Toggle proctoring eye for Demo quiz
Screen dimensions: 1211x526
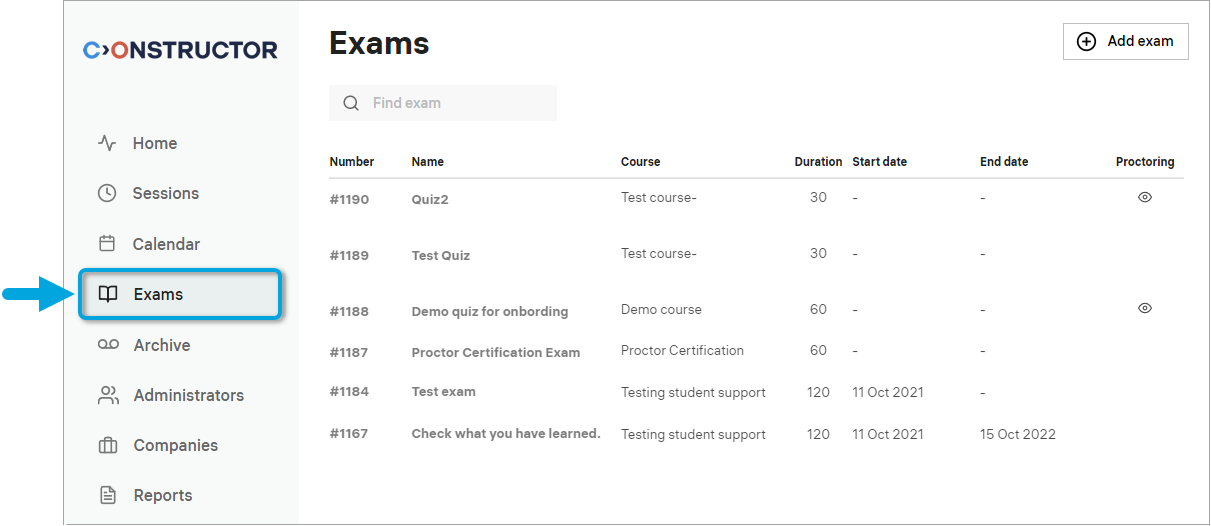(1145, 308)
